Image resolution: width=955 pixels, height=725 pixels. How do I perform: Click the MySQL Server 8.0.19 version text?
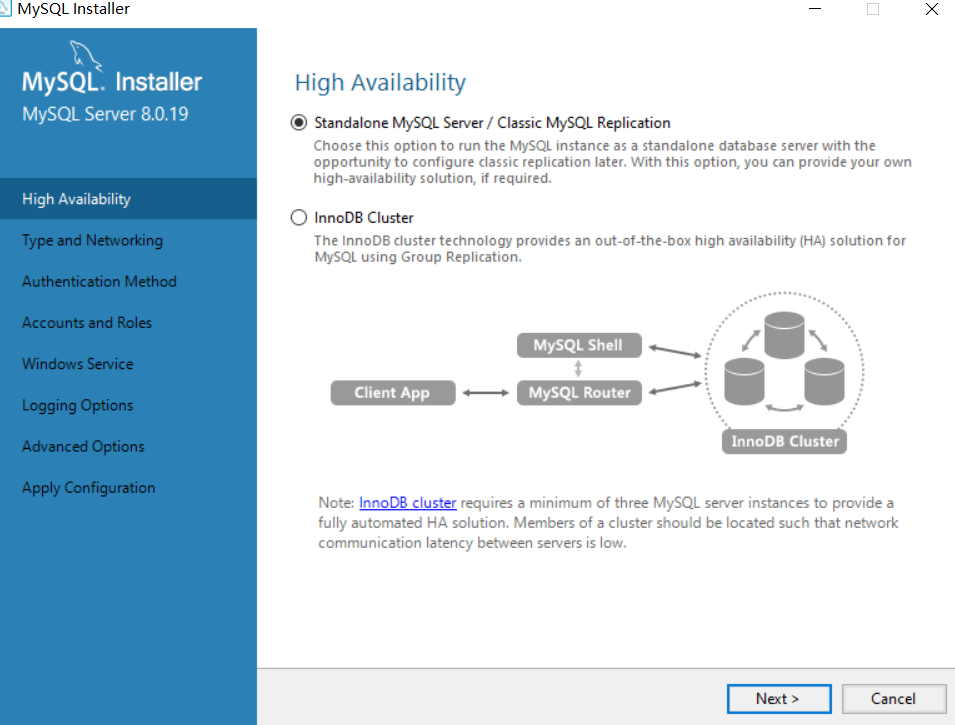click(x=105, y=114)
